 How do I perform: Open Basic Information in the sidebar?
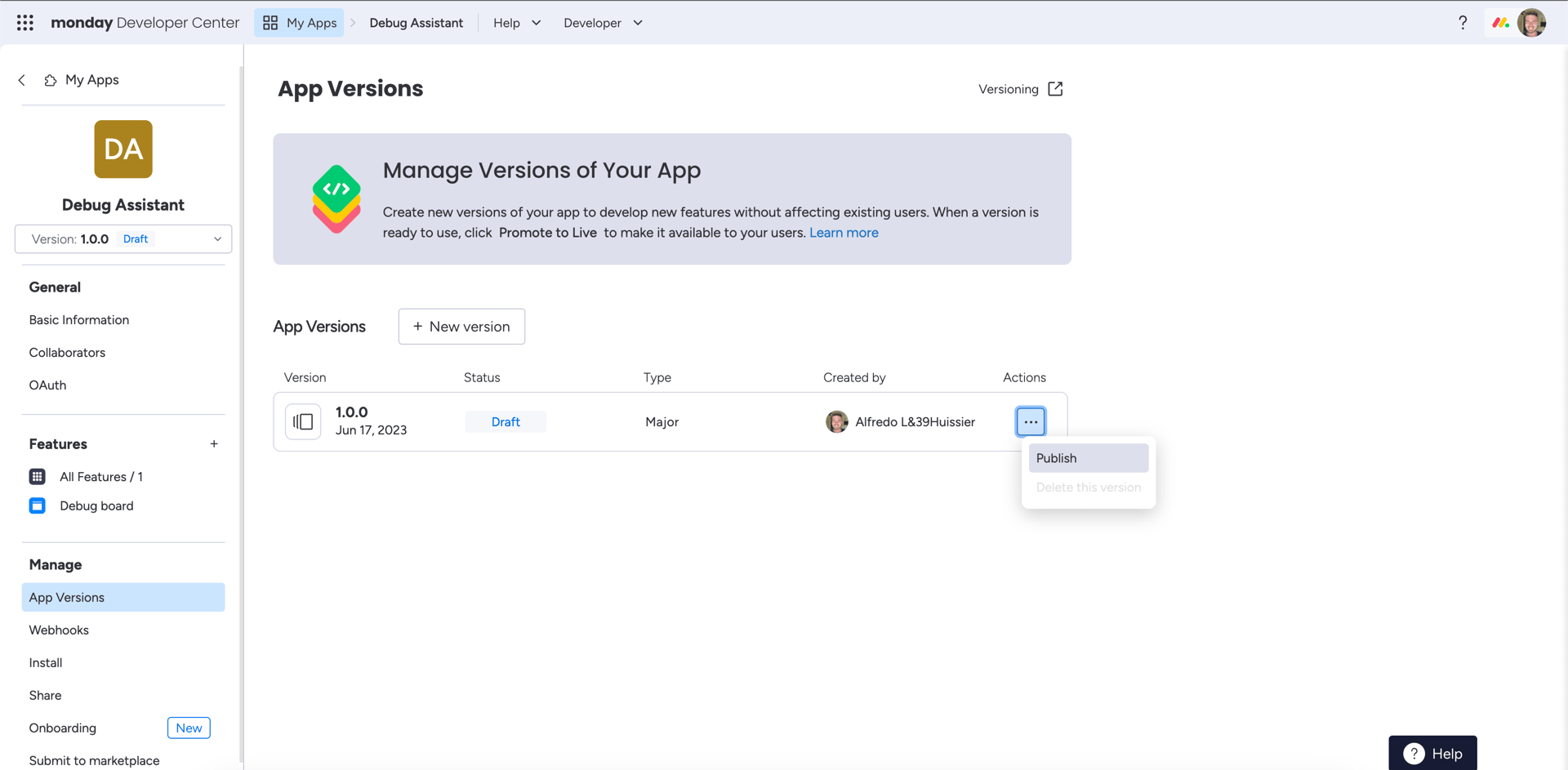coord(79,320)
